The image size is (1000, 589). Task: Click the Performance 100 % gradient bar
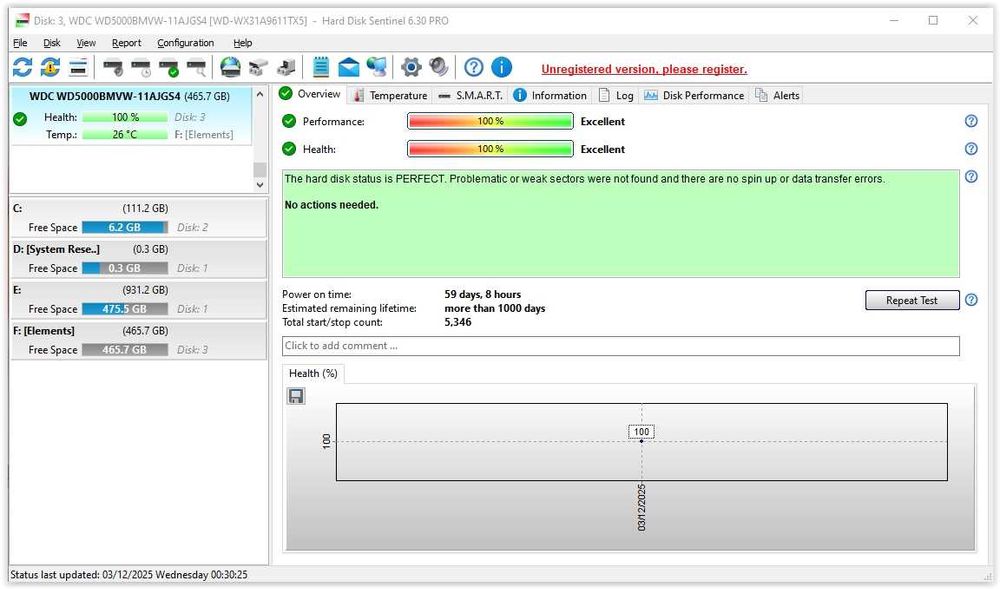coord(490,121)
